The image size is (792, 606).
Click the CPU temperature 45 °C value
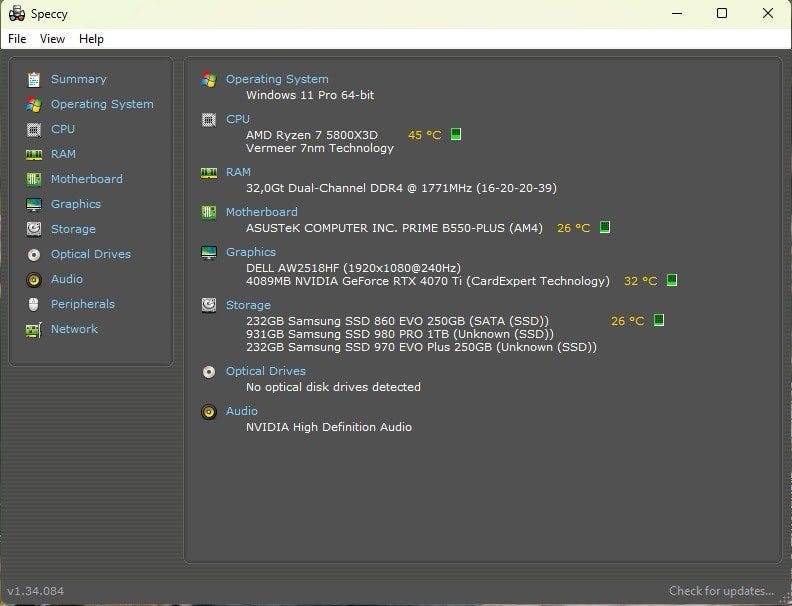tap(425, 135)
